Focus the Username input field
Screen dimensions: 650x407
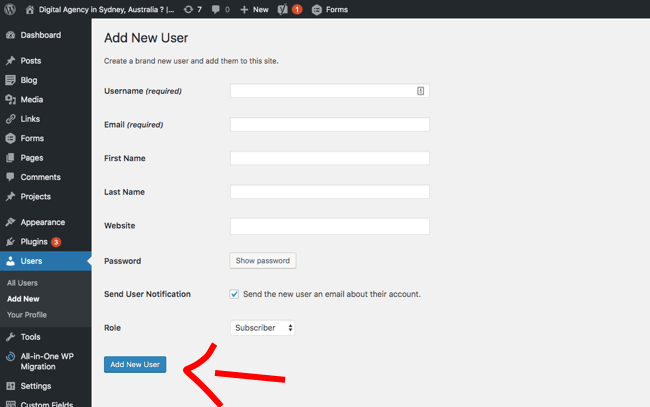(x=330, y=91)
